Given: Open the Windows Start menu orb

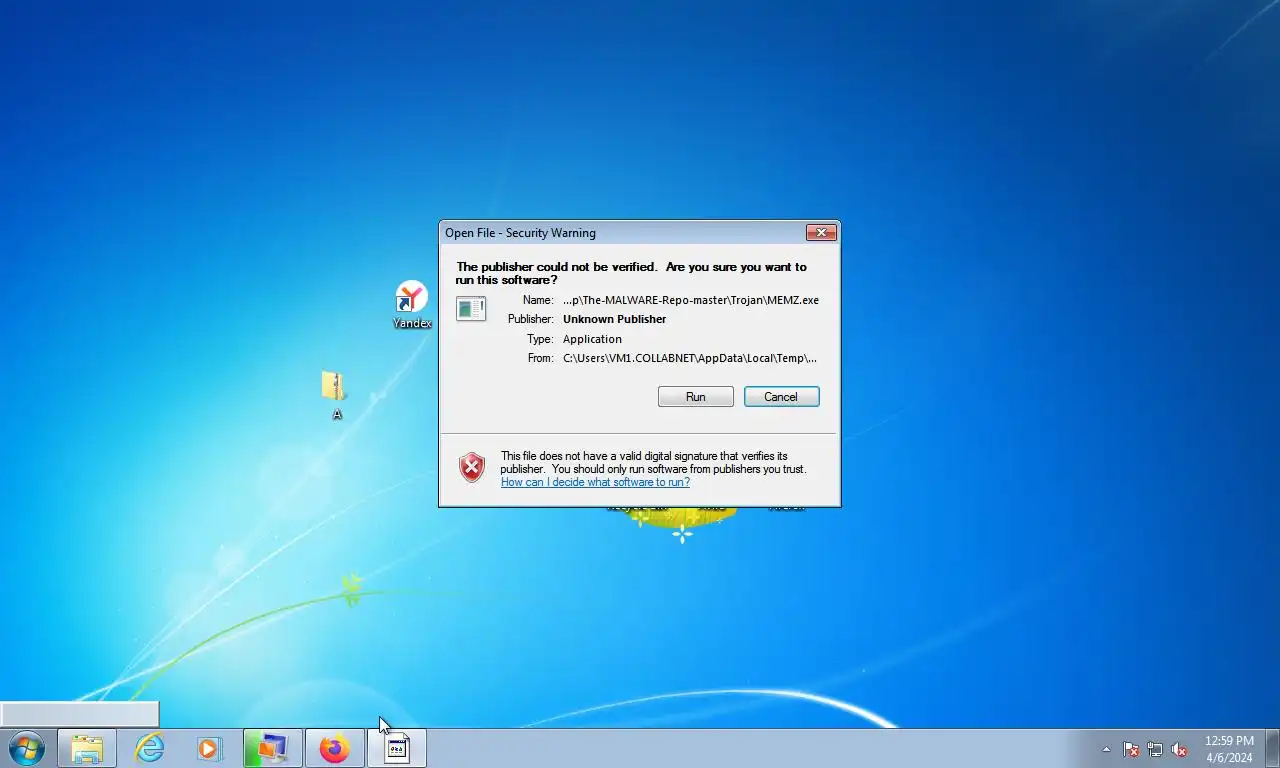Looking at the screenshot, I should click(x=26, y=748).
